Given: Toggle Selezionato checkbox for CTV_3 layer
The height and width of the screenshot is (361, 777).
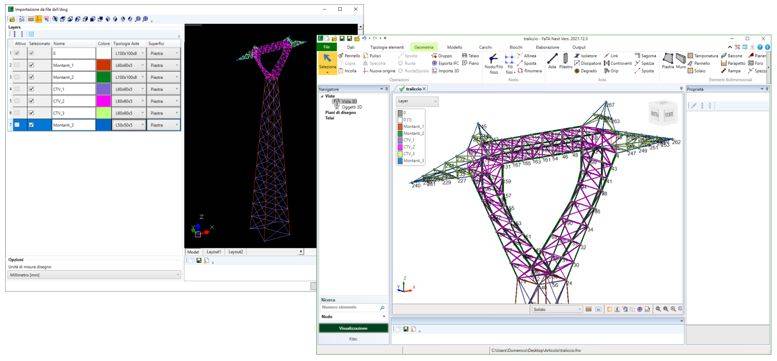Looking at the screenshot, I should click(x=32, y=113).
